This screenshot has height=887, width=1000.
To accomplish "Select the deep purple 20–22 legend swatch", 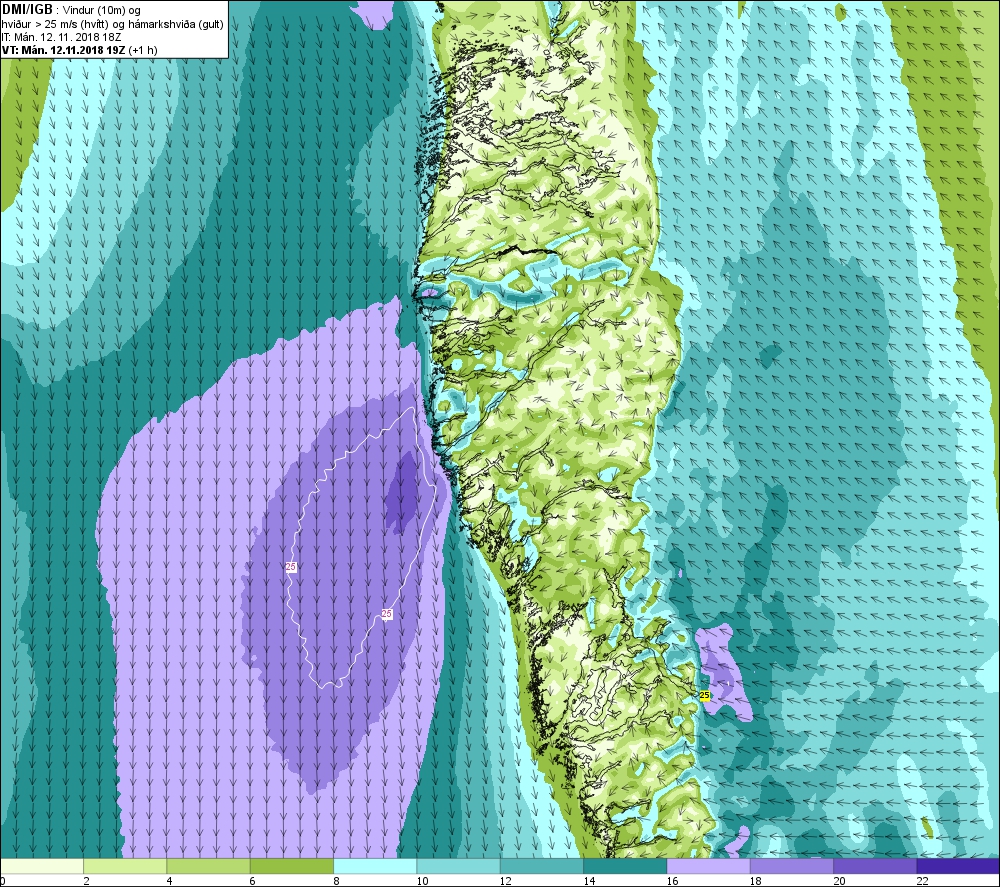I will (x=875, y=866).
